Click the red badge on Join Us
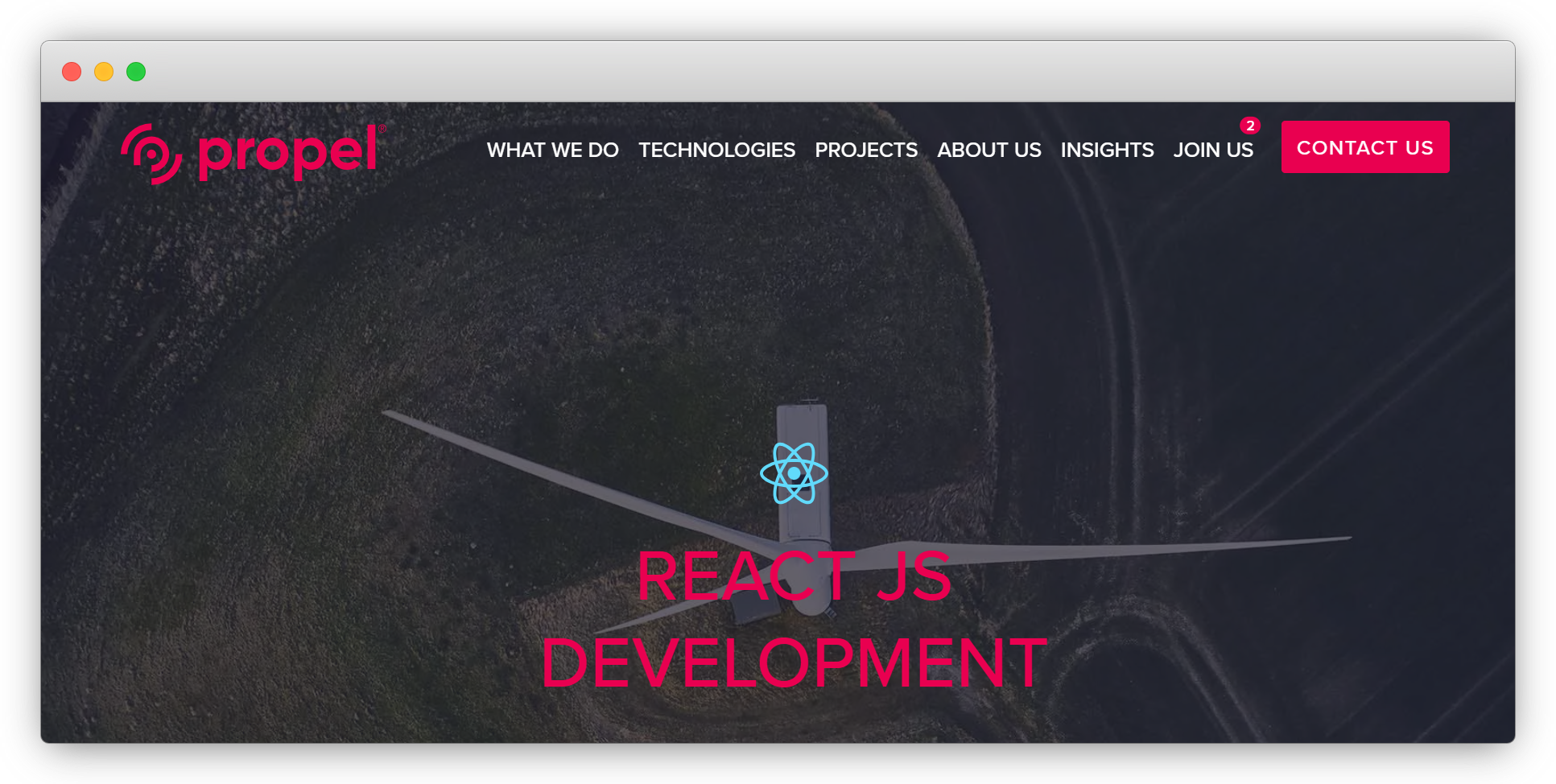Screen dimensions: 1556x784 (x=1249, y=126)
